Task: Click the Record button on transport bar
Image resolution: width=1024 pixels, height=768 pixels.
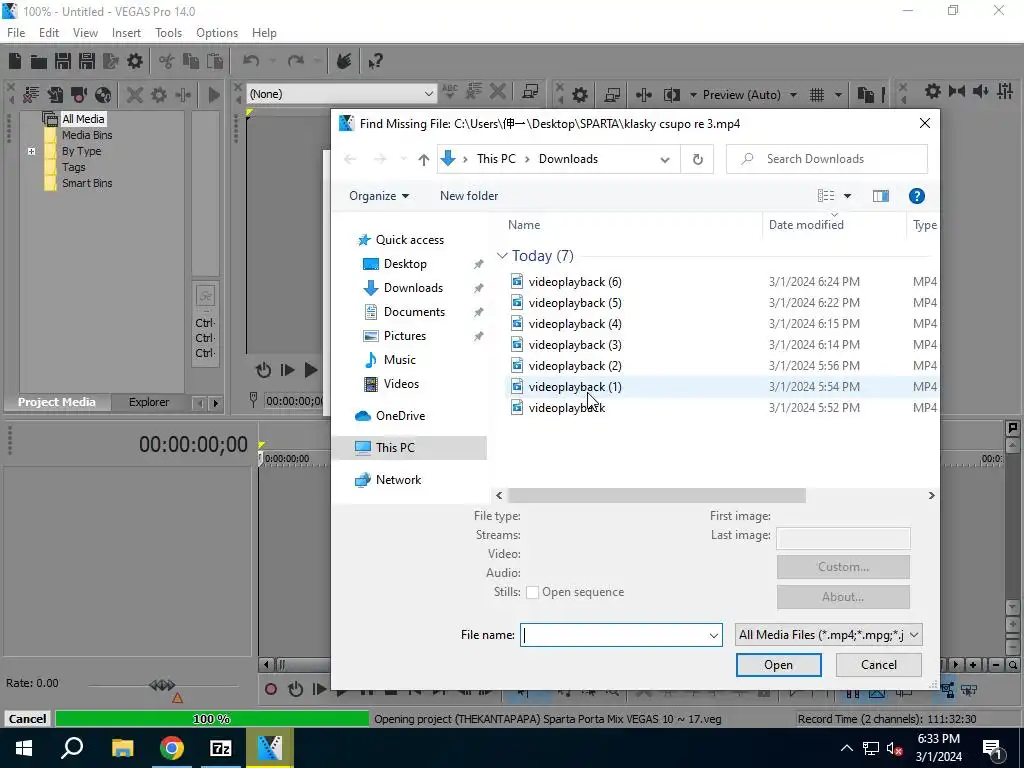Action: click(270, 689)
